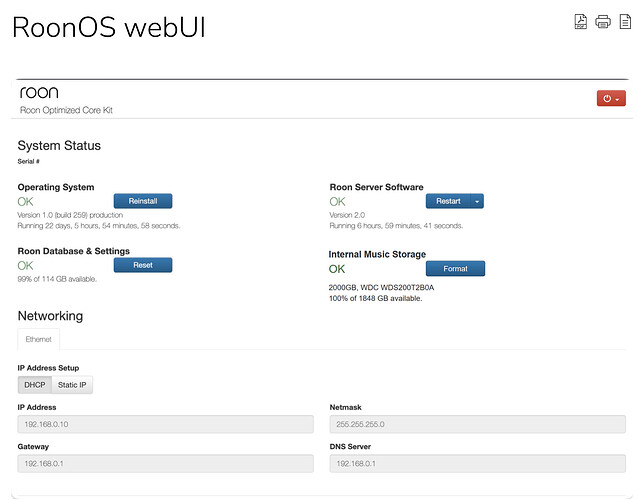Select the Ethernet tab

tap(38, 339)
